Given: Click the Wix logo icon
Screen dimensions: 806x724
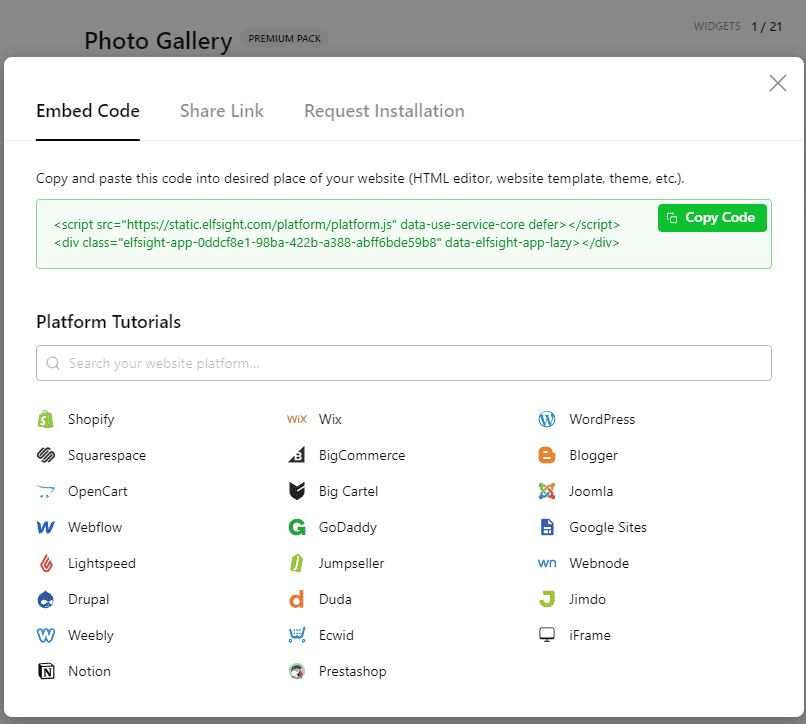Looking at the screenshot, I should 296,419.
